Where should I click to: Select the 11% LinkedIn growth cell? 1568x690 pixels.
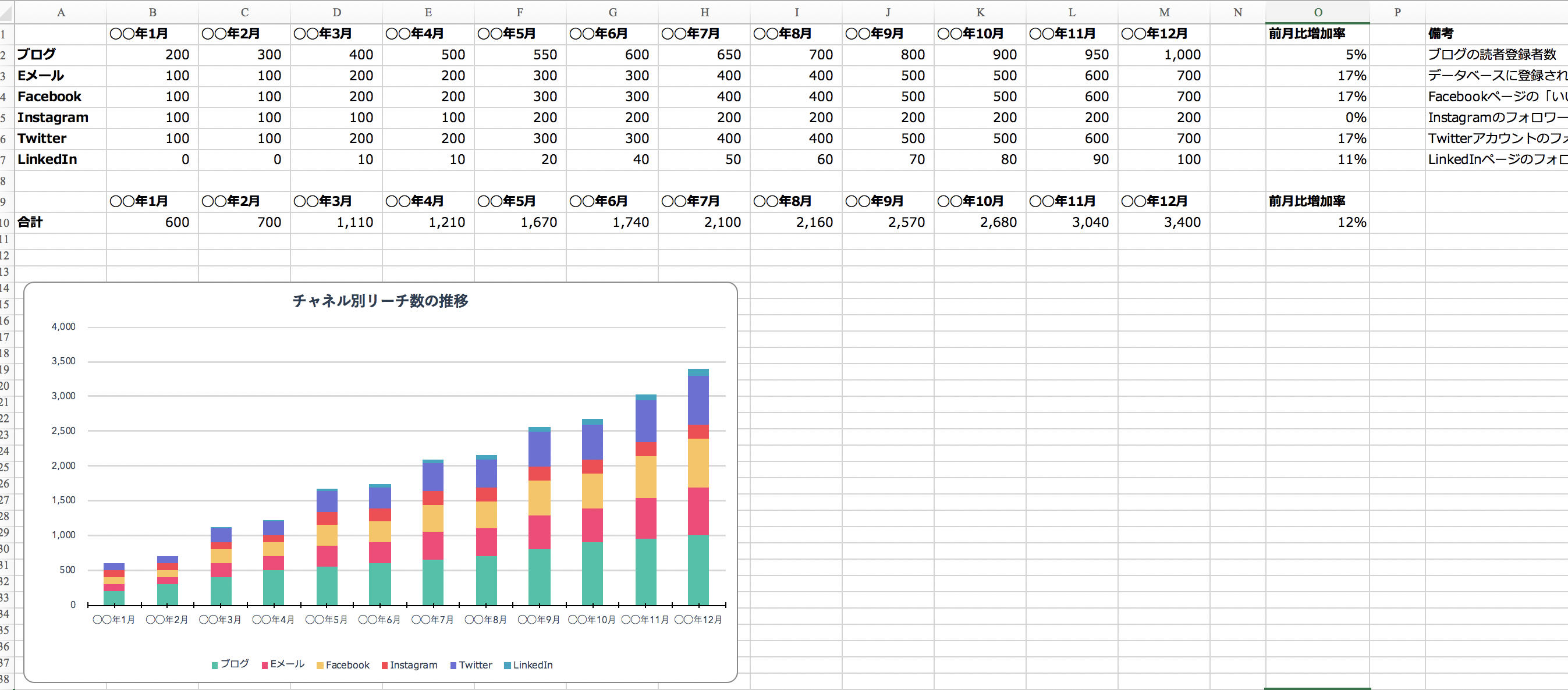[x=1317, y=159]
